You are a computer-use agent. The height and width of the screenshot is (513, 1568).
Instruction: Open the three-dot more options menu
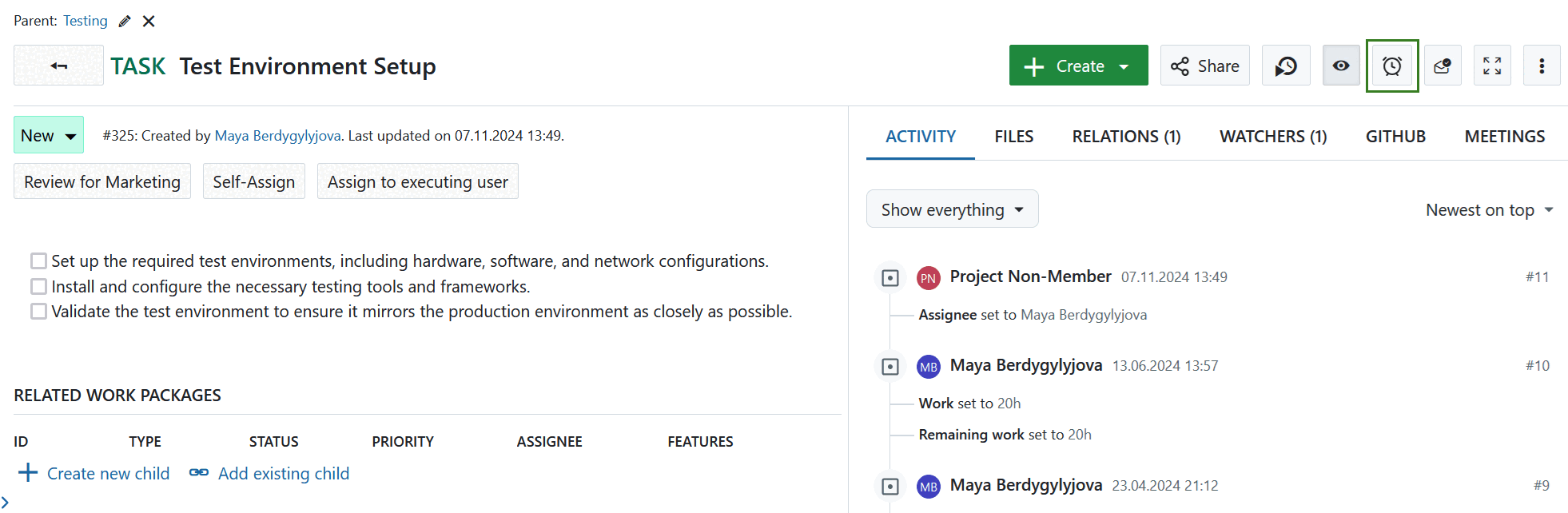pos(1541,66)
